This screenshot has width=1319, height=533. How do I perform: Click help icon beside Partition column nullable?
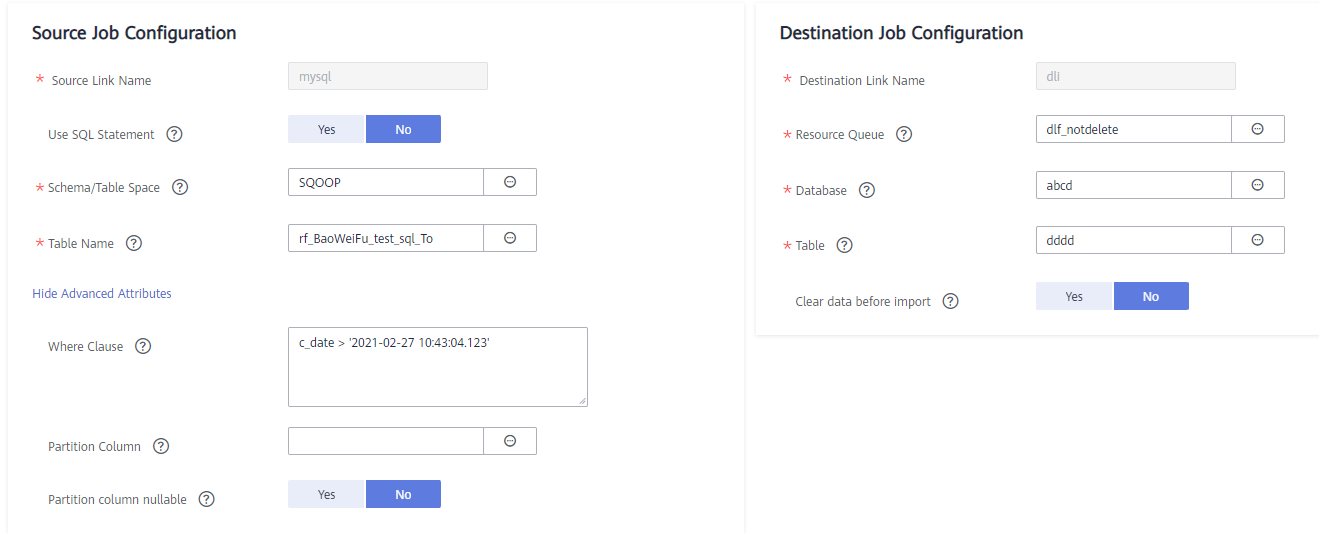pos(207,499)
